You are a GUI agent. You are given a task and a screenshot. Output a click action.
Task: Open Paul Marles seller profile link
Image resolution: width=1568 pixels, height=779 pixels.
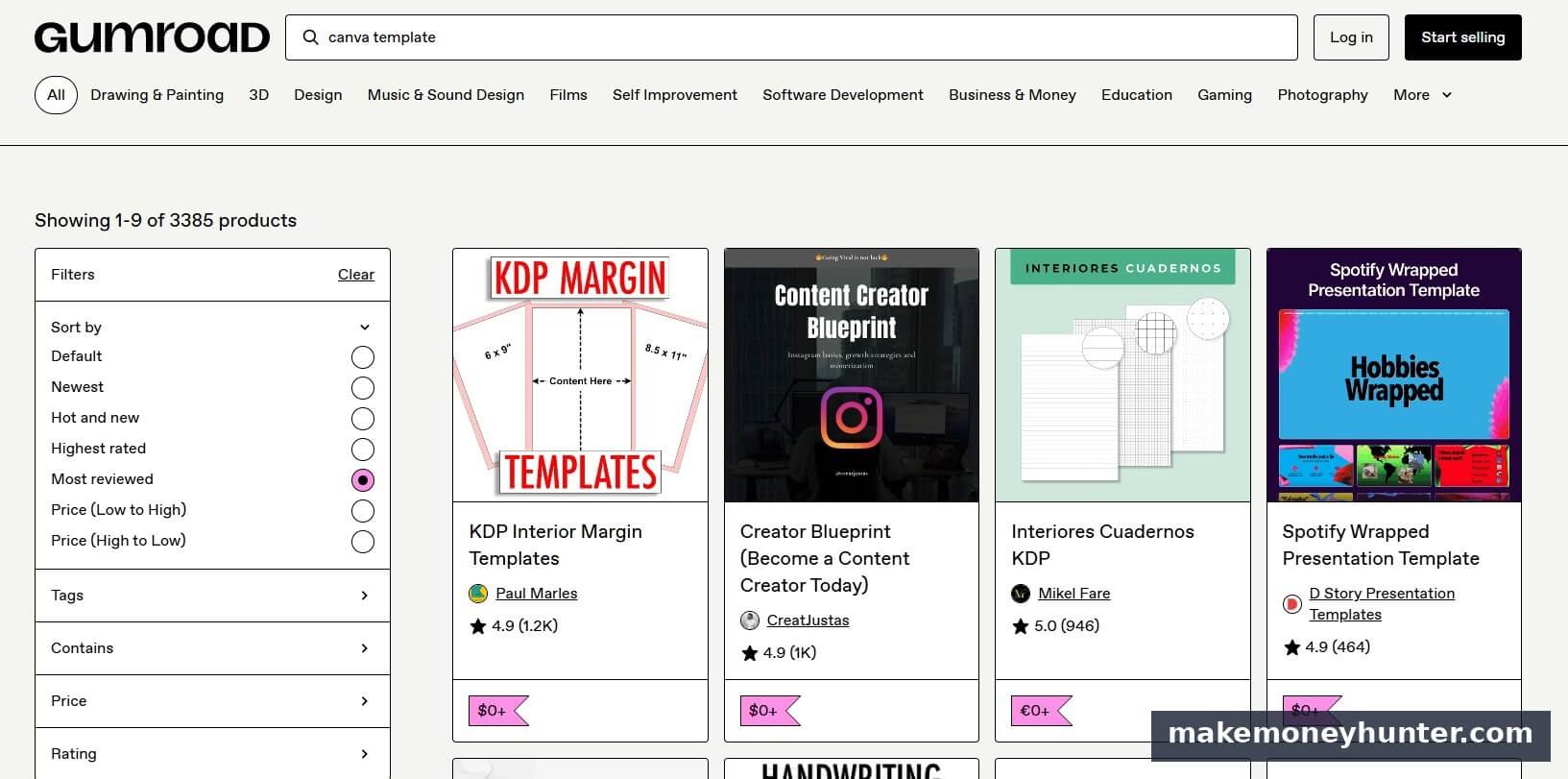click(536, 594)
